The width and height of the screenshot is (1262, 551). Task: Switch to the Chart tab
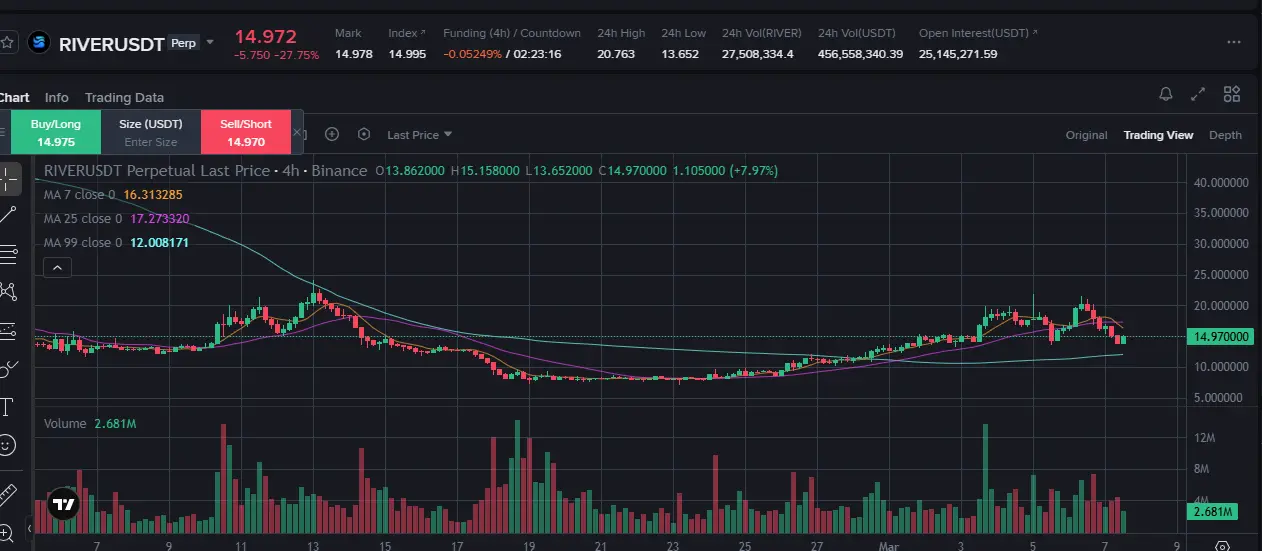pyautogui.click(x=14, y=97)
